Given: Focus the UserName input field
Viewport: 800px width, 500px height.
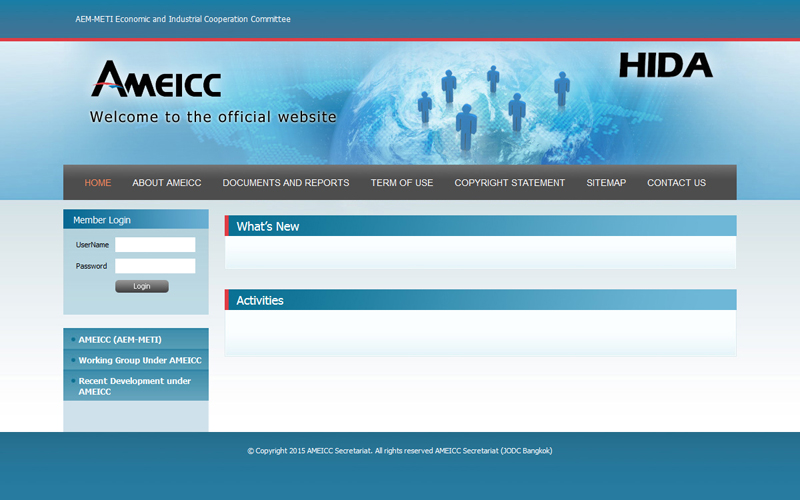Looking at the screenshot, I should pos(155,244).
